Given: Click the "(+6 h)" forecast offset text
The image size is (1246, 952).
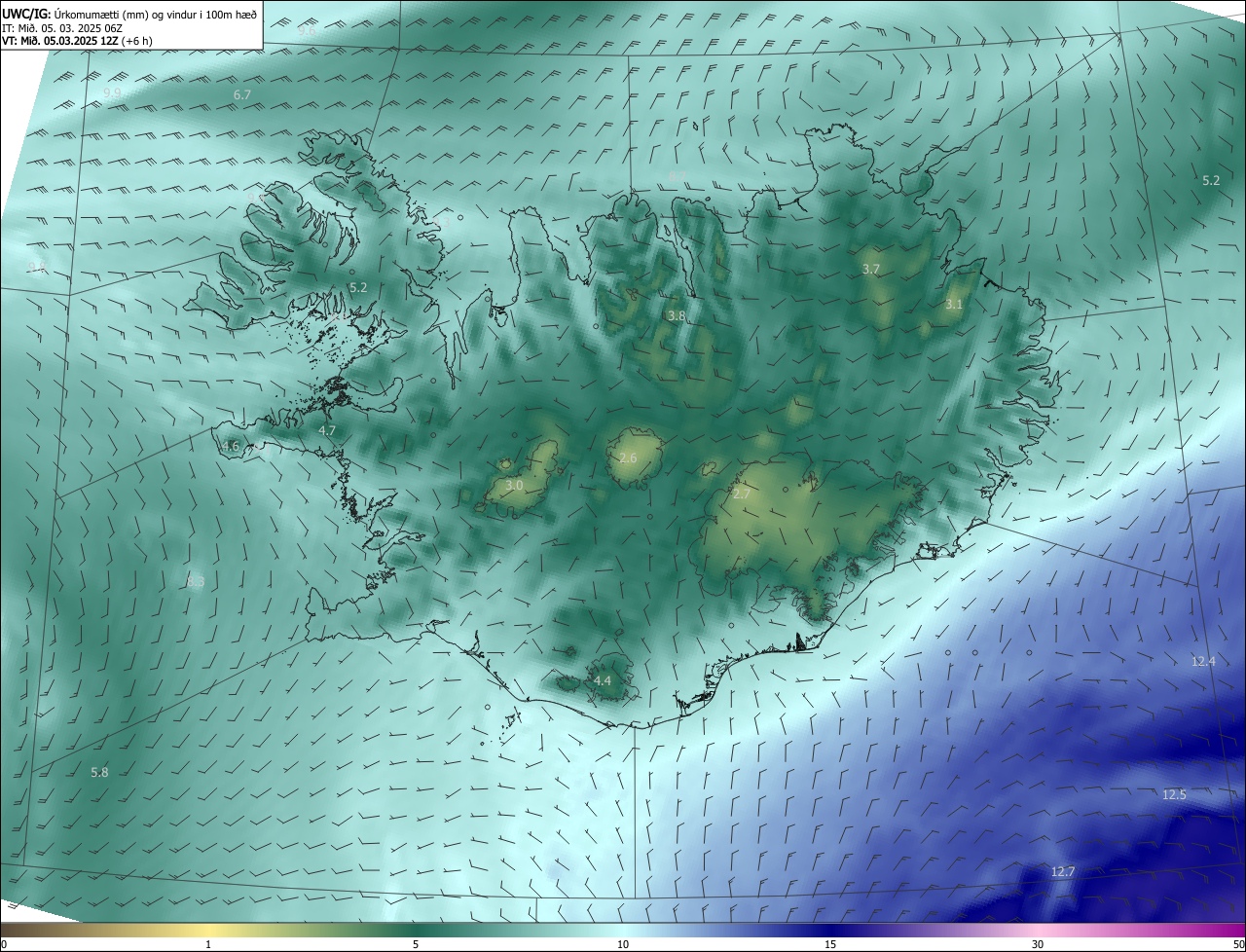Looking at the screenshot, I should [137, 42].
